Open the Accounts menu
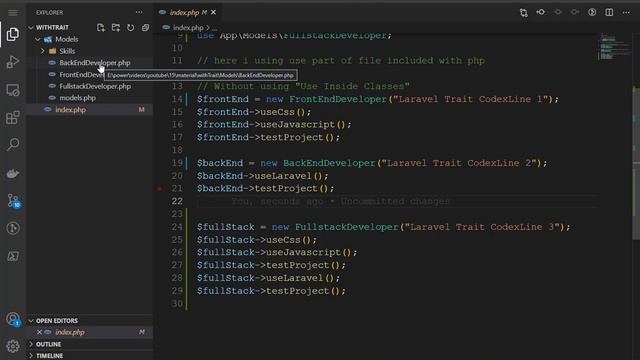Viewport: 640px width, 360px height. point(13,319)
